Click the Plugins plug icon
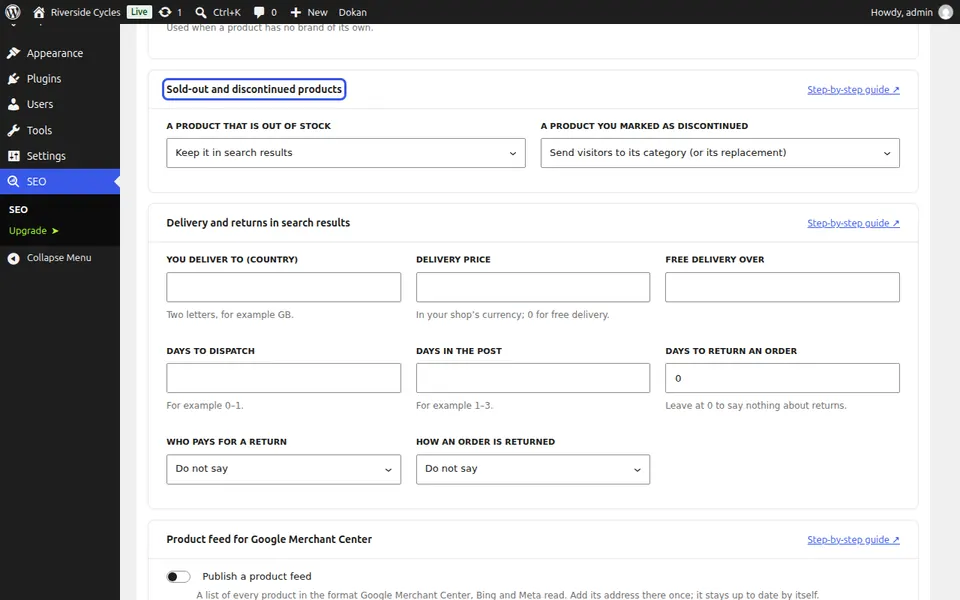 point(13,79)
